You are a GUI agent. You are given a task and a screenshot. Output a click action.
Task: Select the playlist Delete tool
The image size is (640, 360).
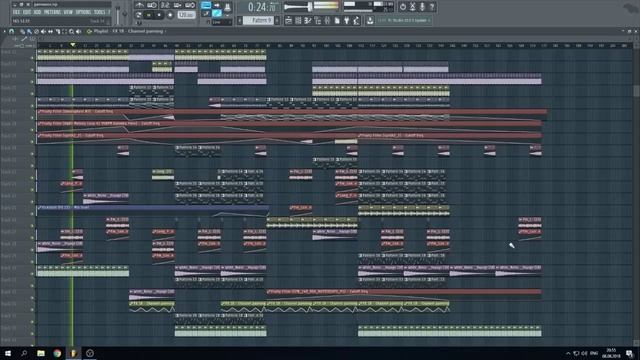tap(36, 31)
